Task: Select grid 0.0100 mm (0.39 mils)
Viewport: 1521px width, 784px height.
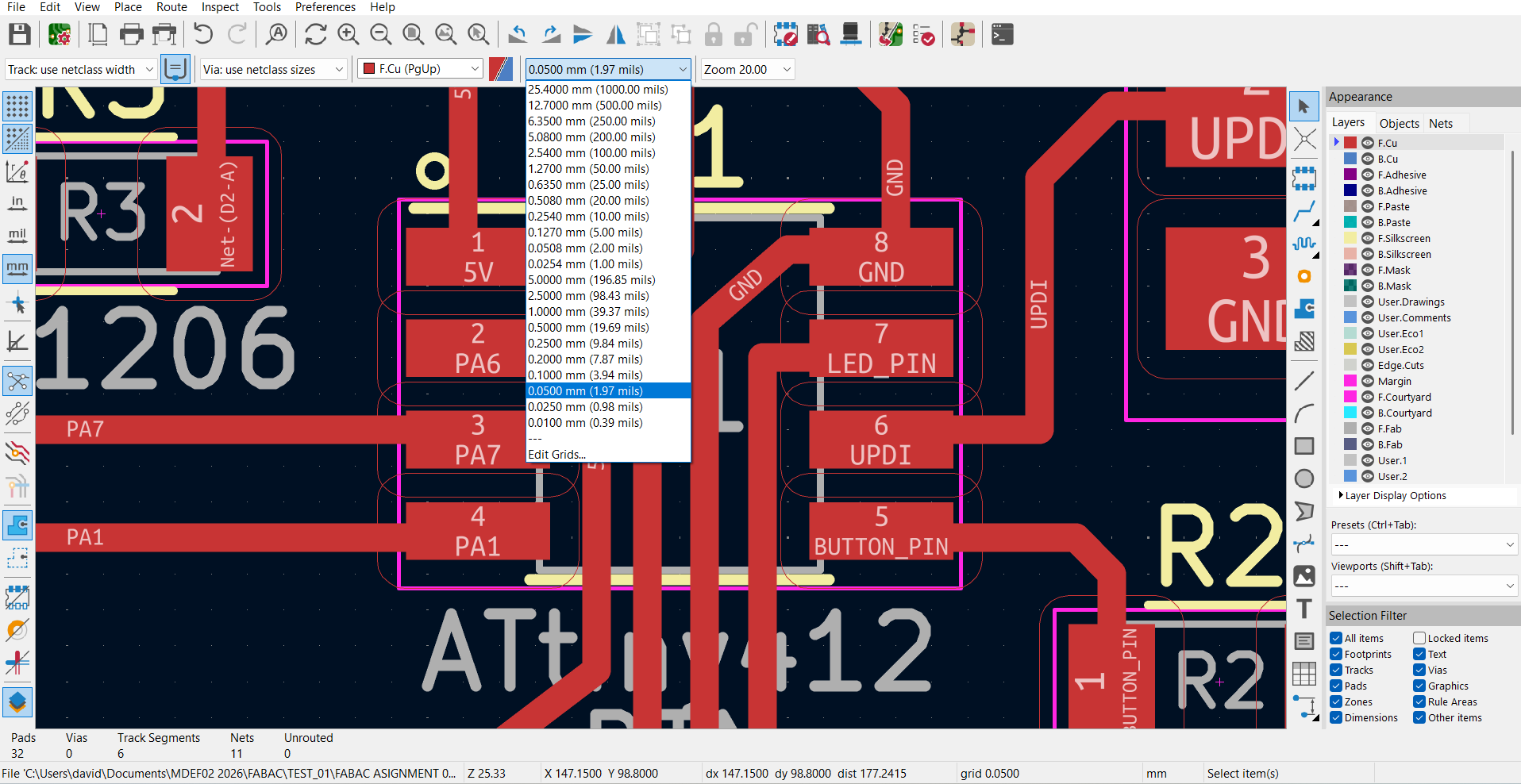Action: pos(608,422)
